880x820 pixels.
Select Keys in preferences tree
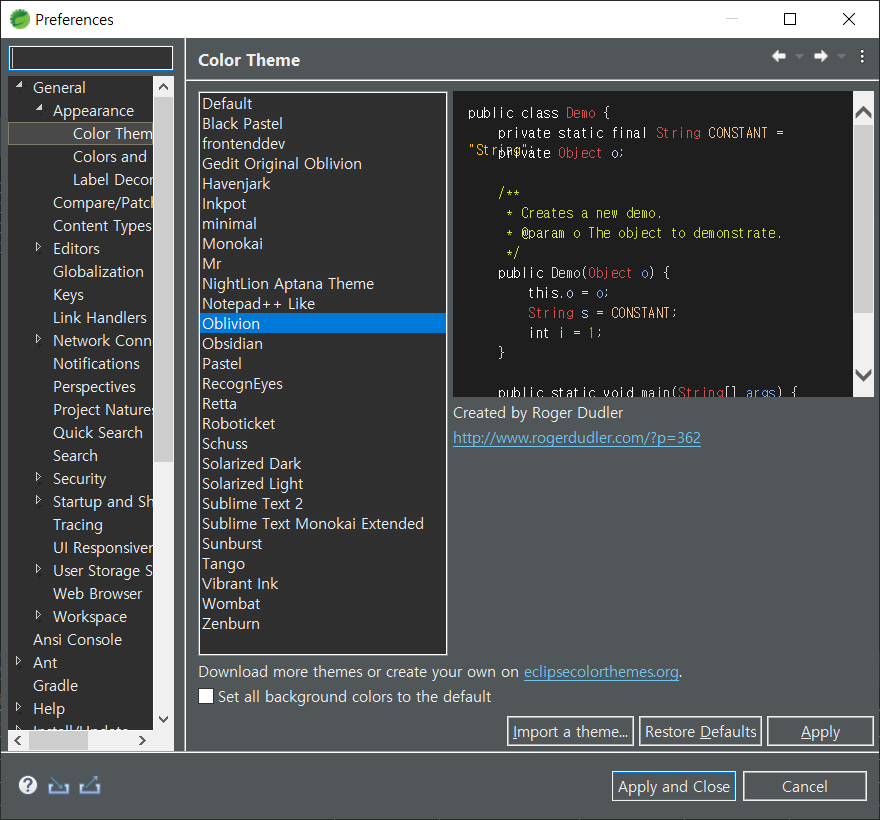coord(68,295)
